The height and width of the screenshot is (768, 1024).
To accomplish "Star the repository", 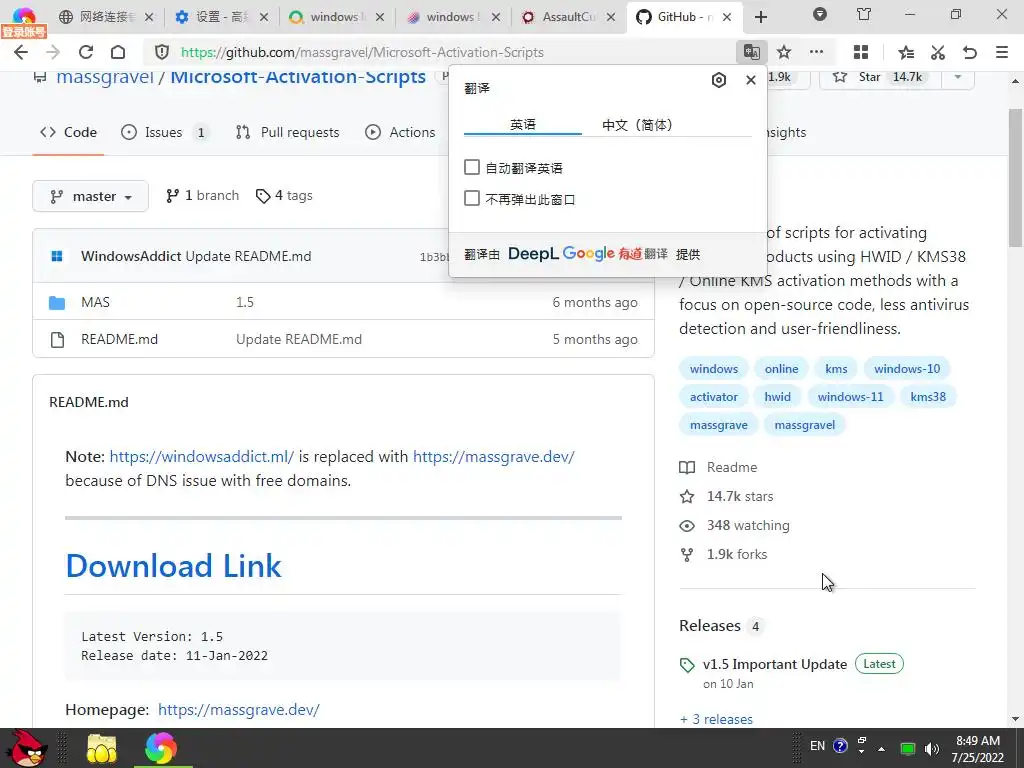I will (880, 77).
